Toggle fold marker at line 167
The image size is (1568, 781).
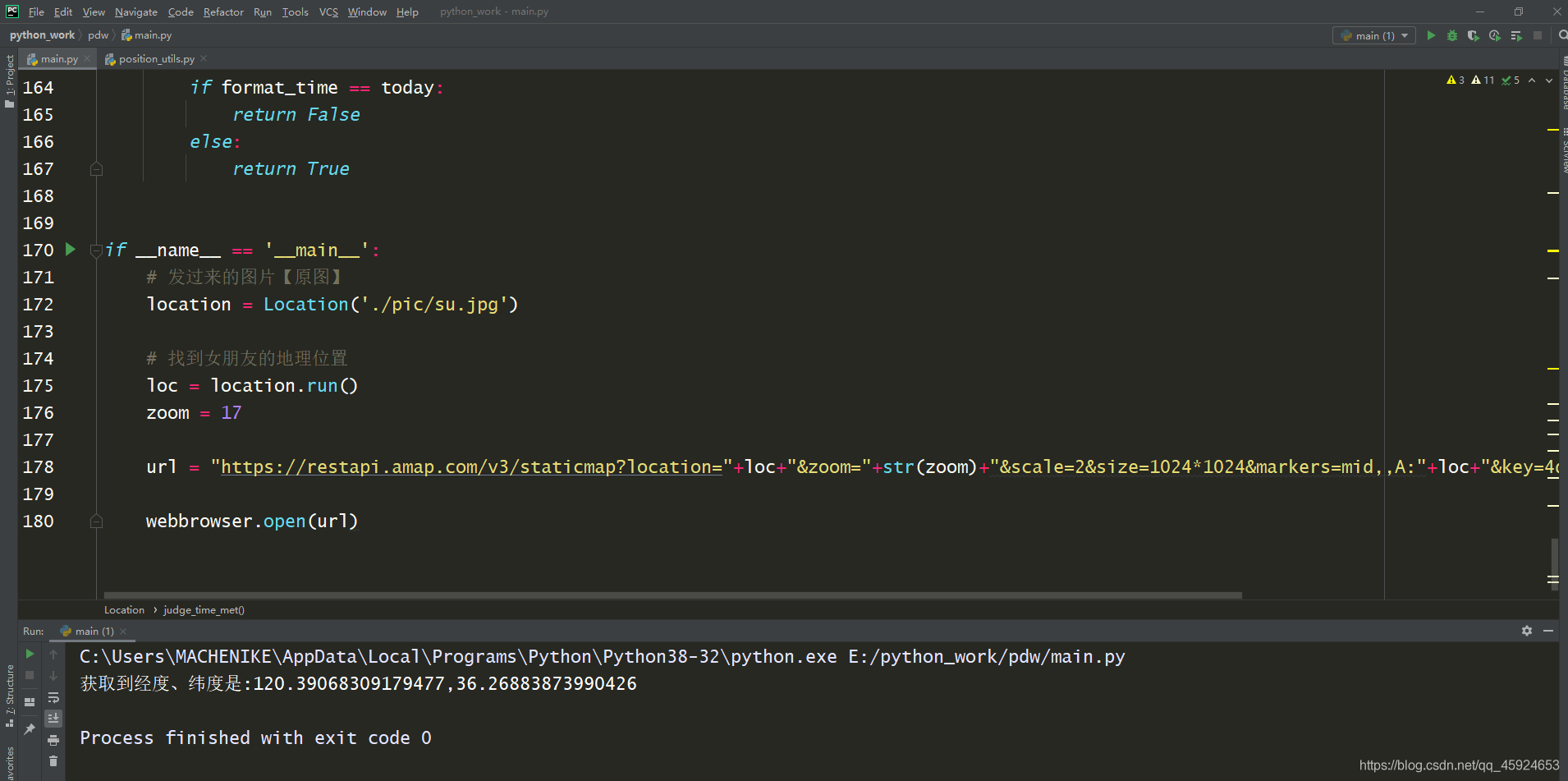coord(96,169)
